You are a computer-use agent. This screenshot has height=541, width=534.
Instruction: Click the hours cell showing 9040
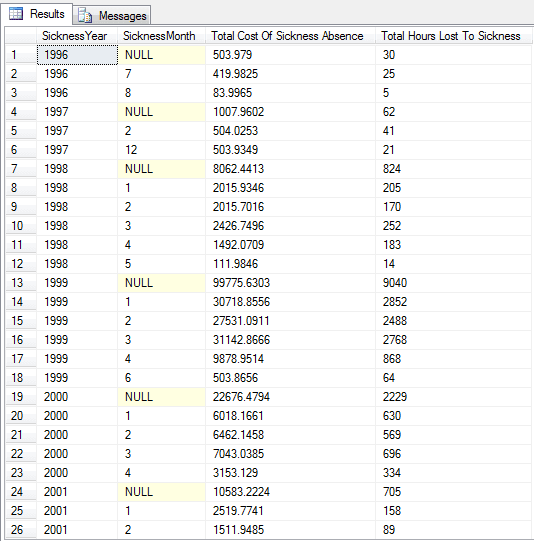pos(453,283)
